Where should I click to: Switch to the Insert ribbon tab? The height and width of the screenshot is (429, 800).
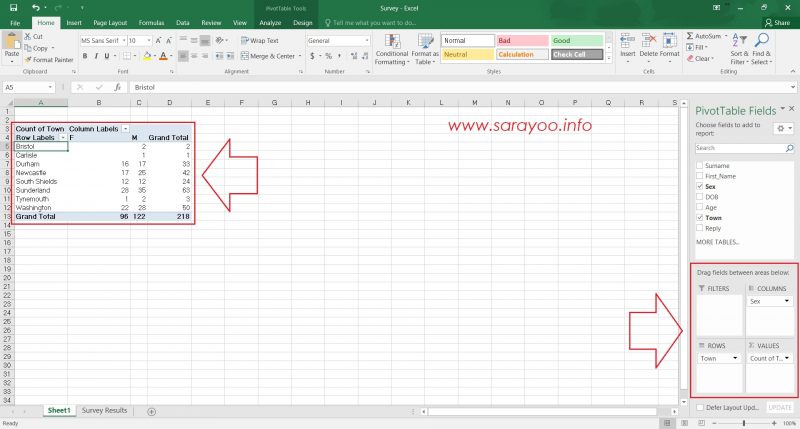coord(74,23)
